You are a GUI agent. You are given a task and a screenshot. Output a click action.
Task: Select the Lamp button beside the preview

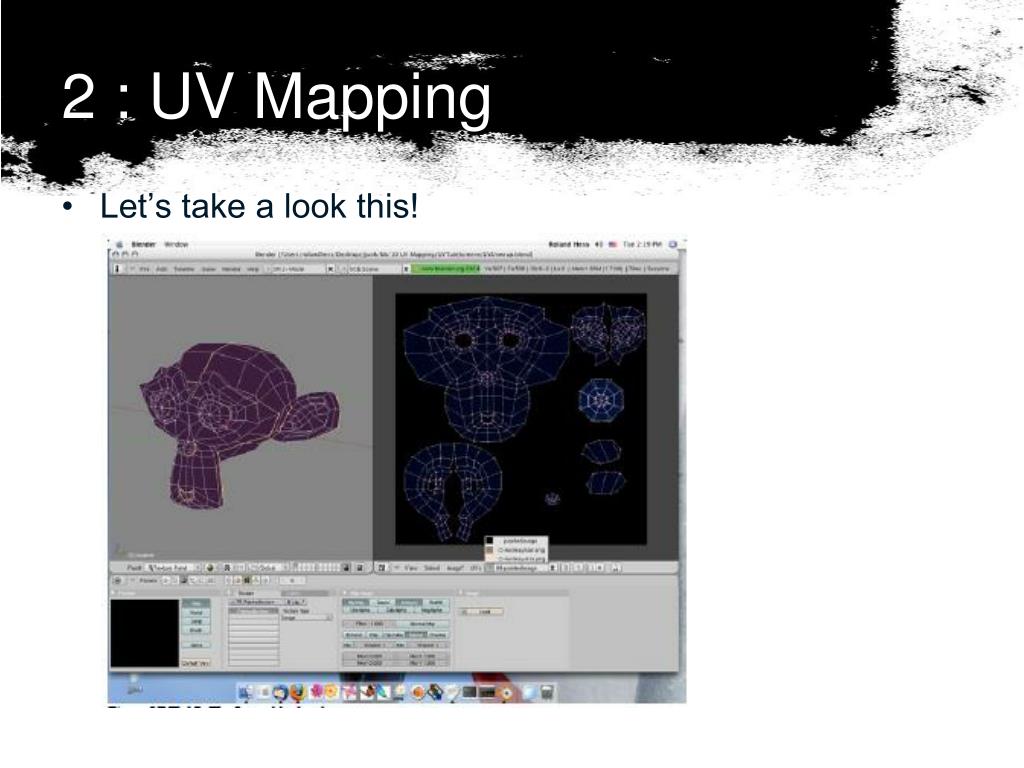[195, 622]
